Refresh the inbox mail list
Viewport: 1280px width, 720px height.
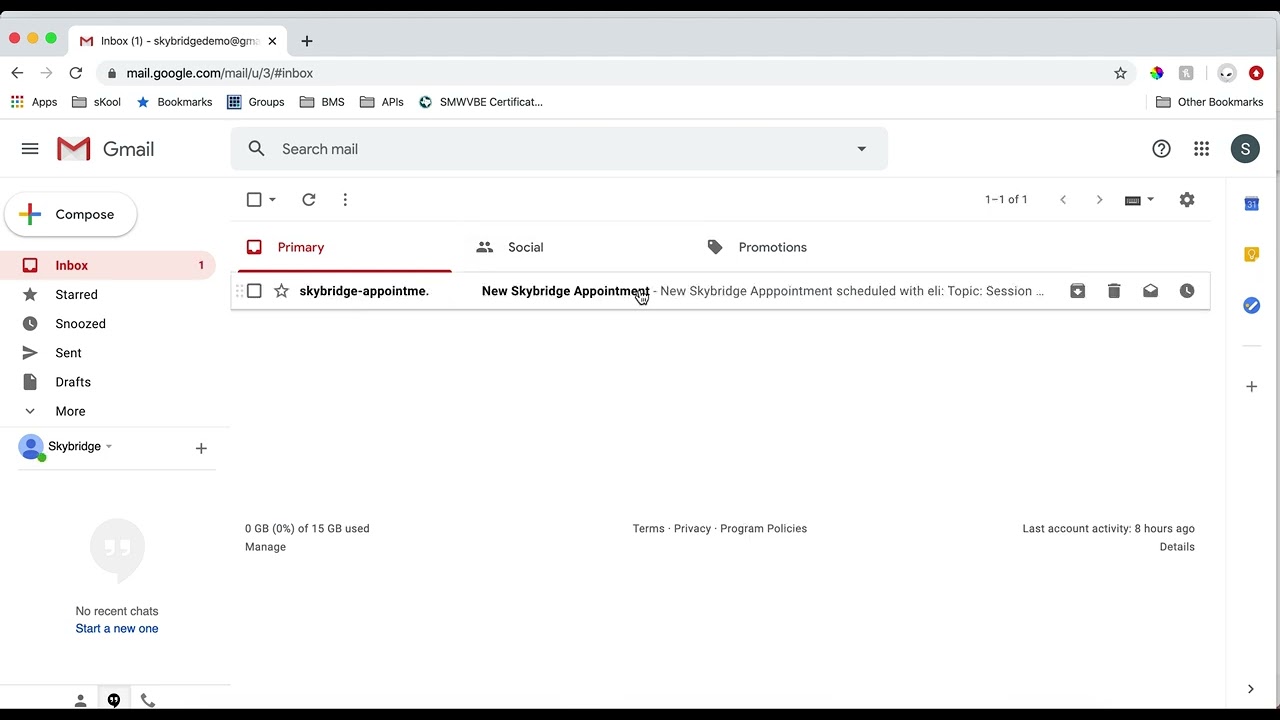coord(309,200)
